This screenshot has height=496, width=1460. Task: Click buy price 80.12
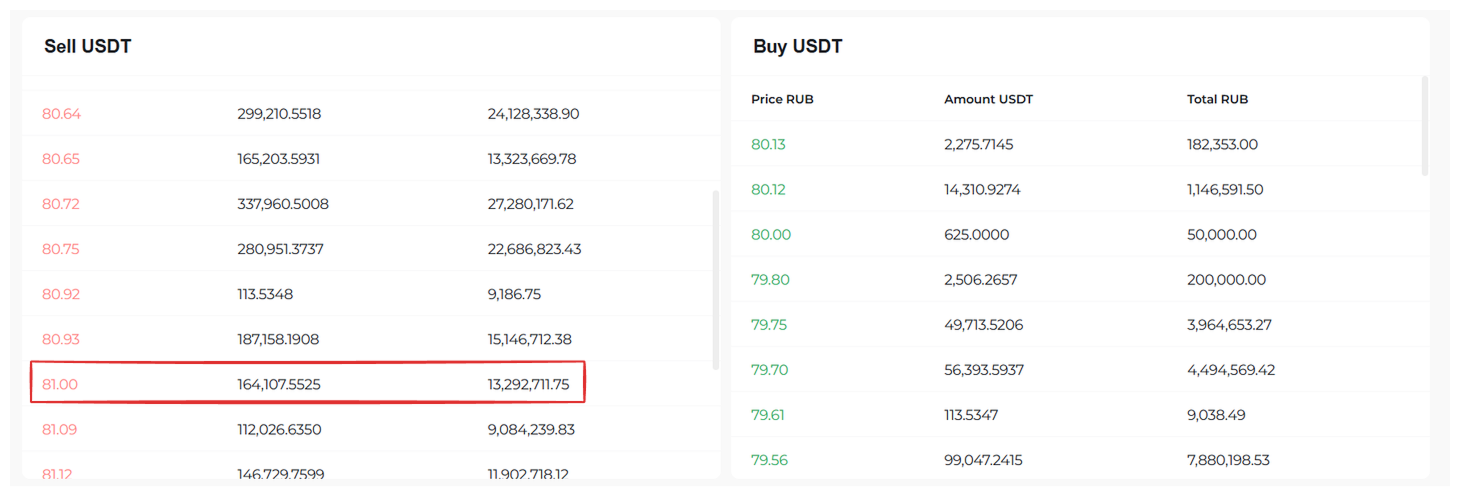pyautogui.click(x=768, y=189)
